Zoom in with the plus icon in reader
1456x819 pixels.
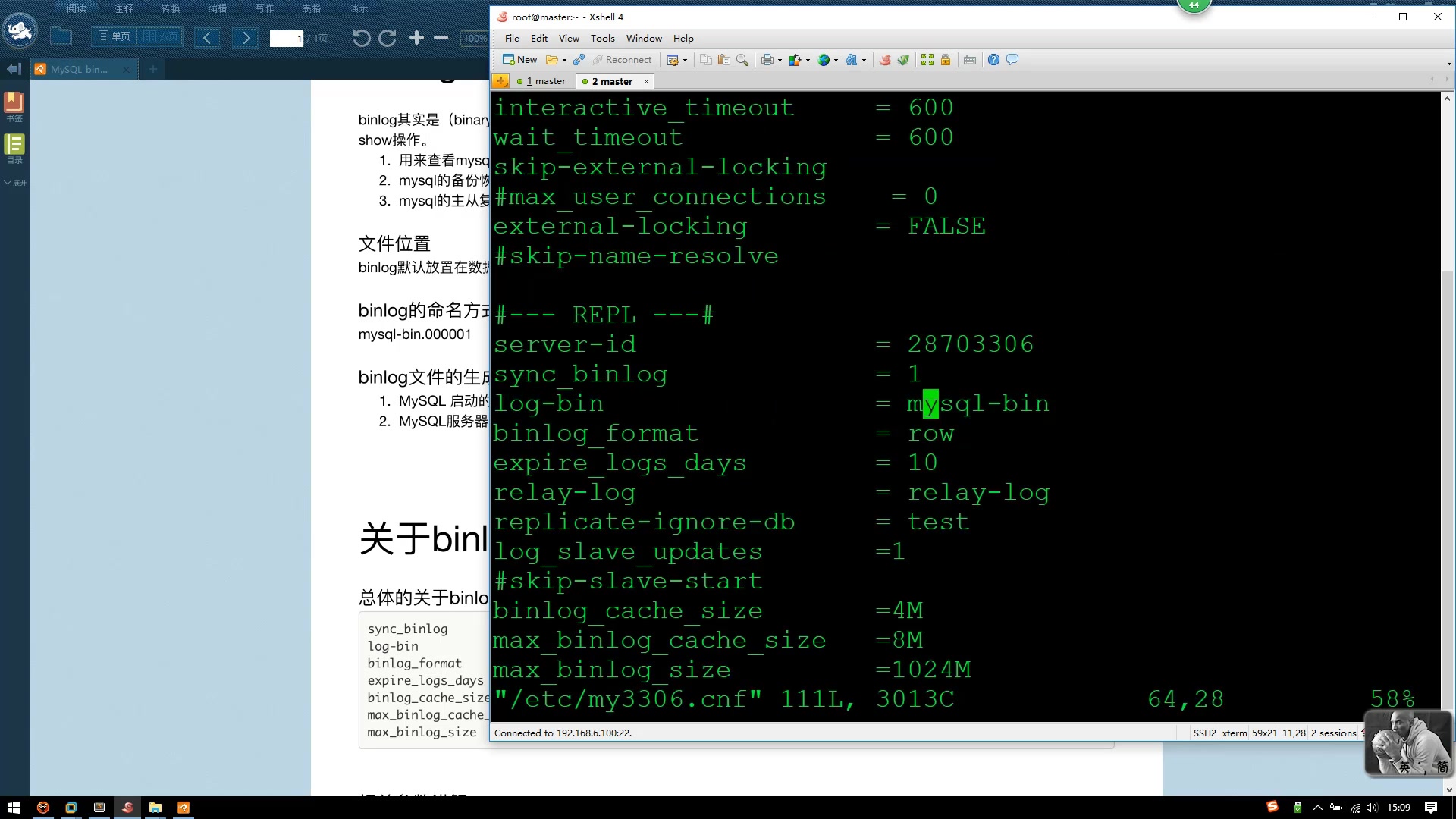pos(416,37)
